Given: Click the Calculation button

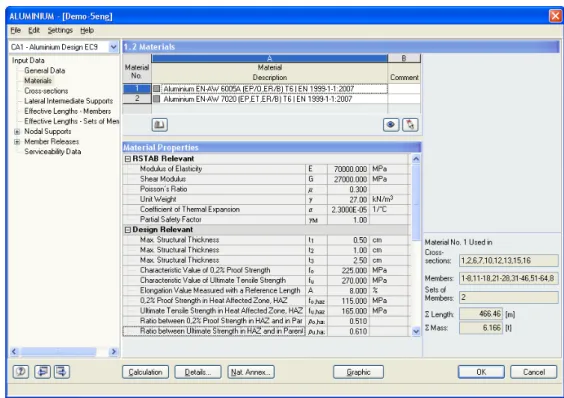Looking at the screenshot, I should tap(145, 372).
